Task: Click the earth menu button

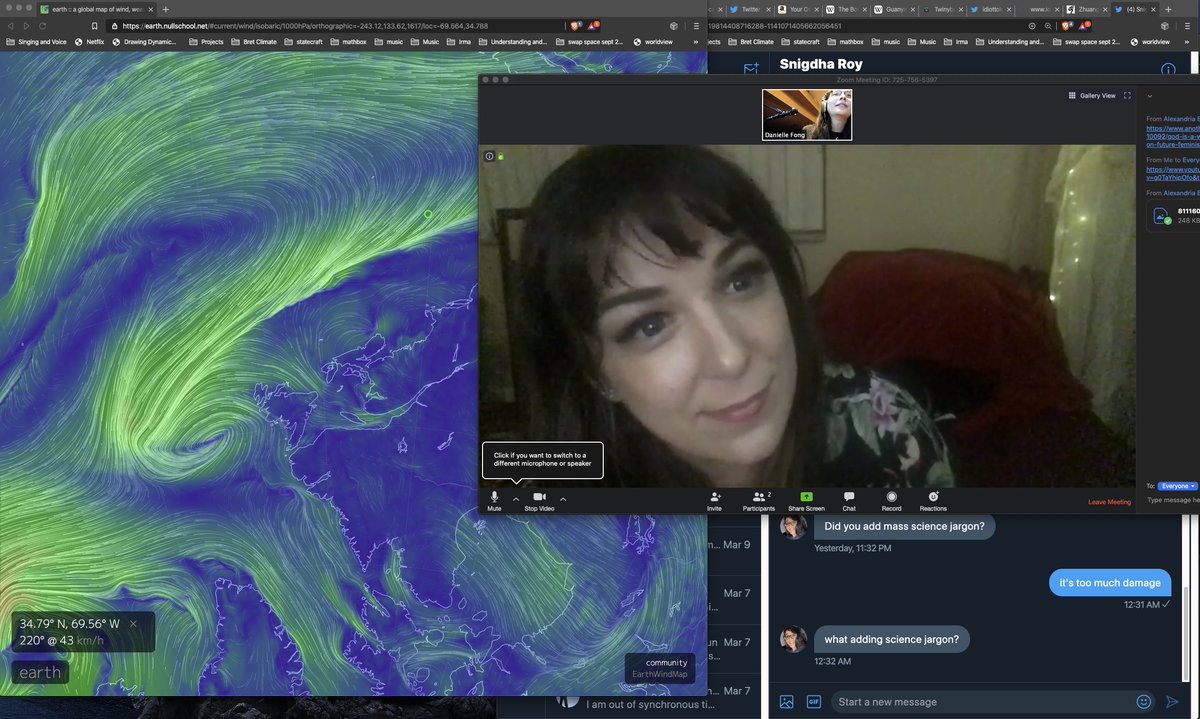Action: (x=40, y=673)
